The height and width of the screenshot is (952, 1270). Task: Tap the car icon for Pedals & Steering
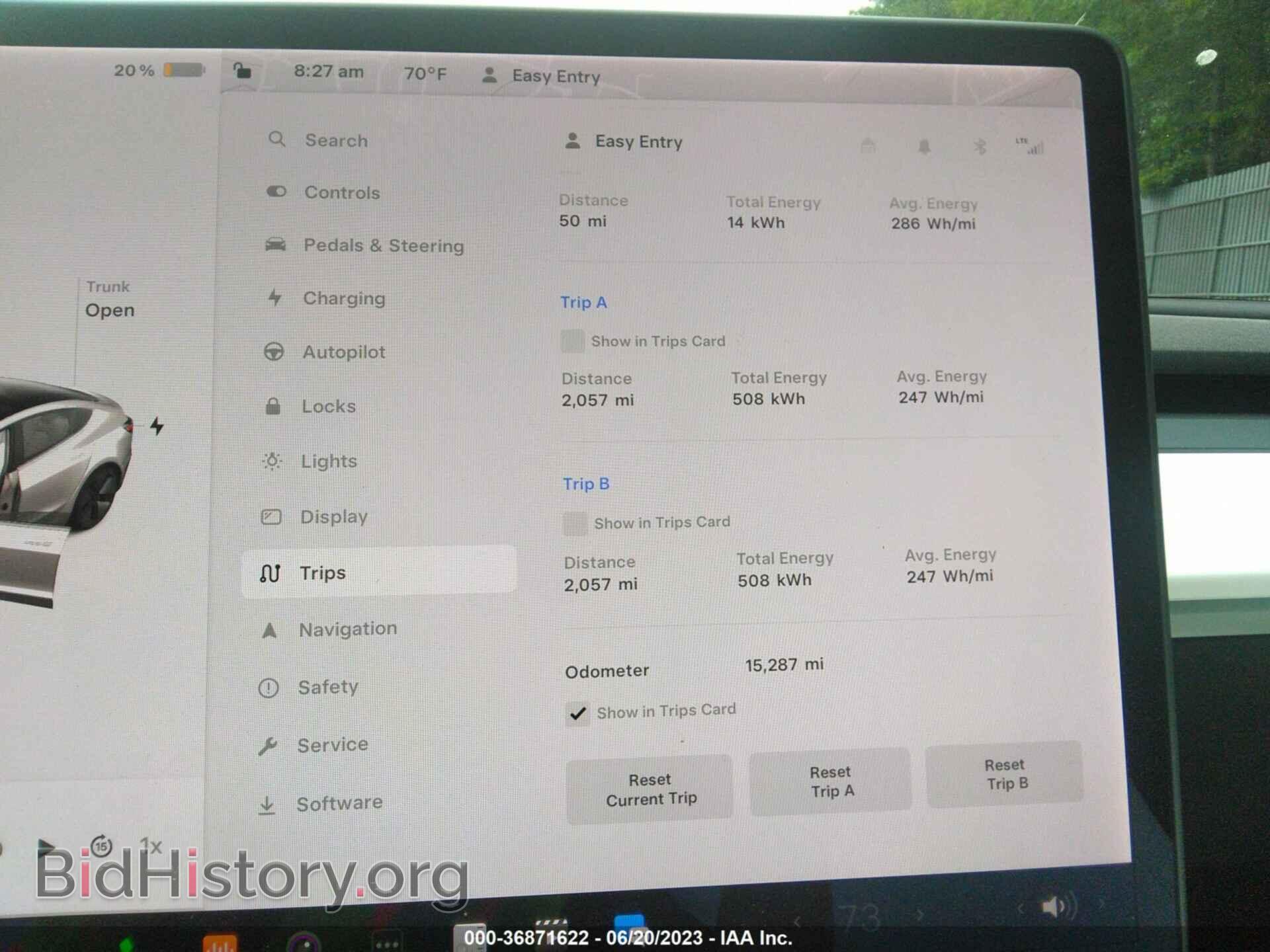[x=276, y=245]
